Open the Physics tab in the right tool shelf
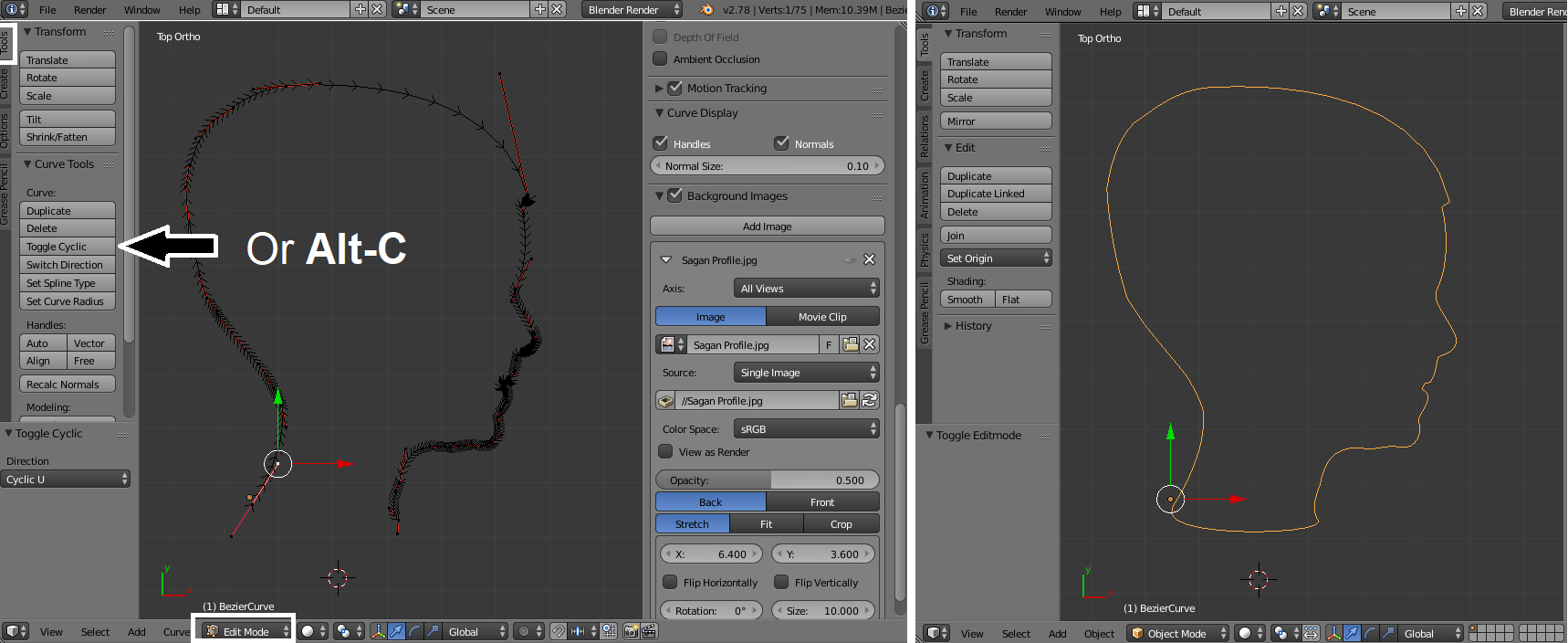This screenshot has height=643, width=1568. pyautogui.click(x=924, y=248)
